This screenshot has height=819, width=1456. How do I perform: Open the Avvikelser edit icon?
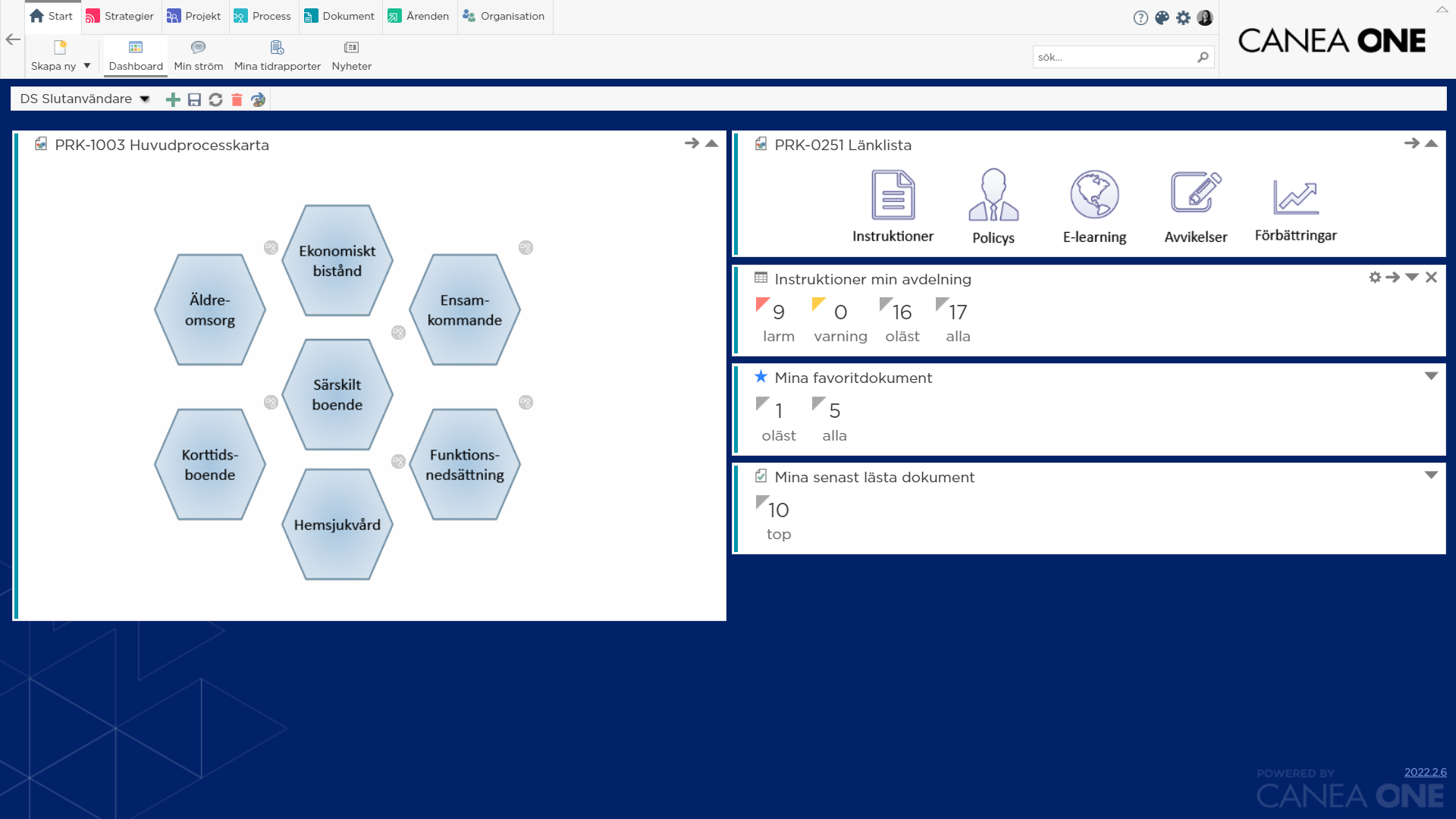(1195, 193)
